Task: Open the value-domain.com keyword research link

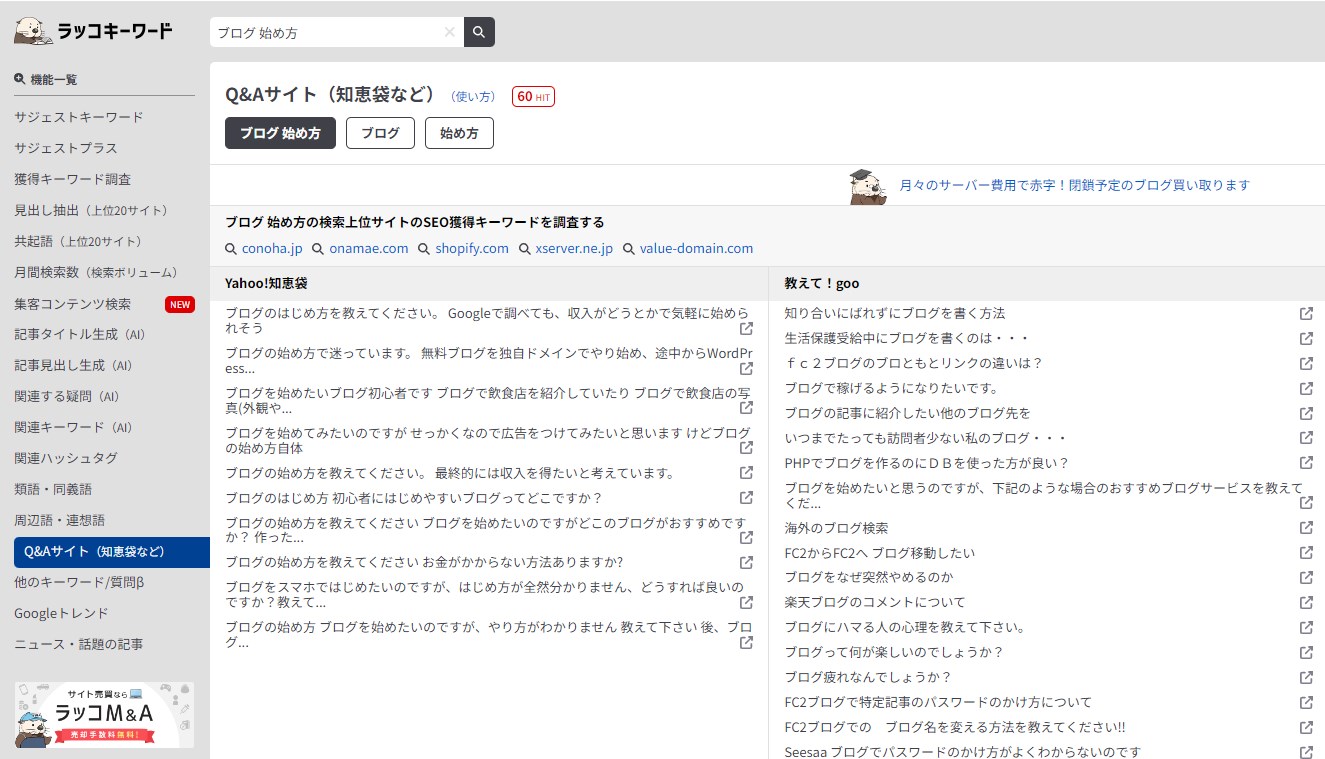Action: pos(697,248)
